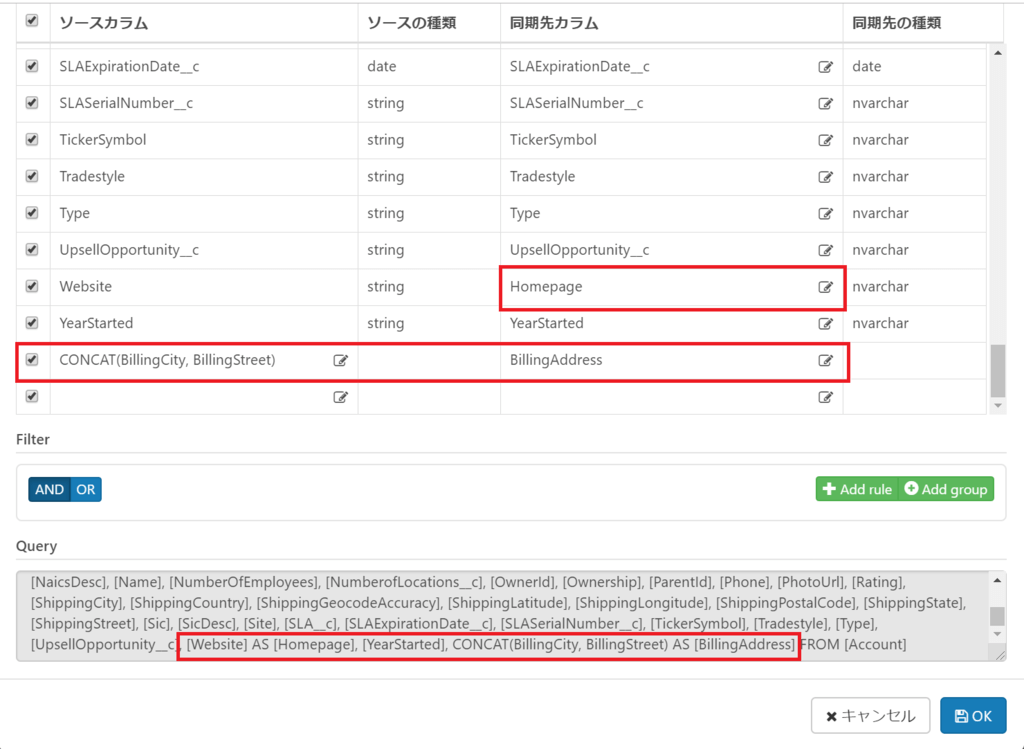Click the Add rule button

(x=856, y=489)
